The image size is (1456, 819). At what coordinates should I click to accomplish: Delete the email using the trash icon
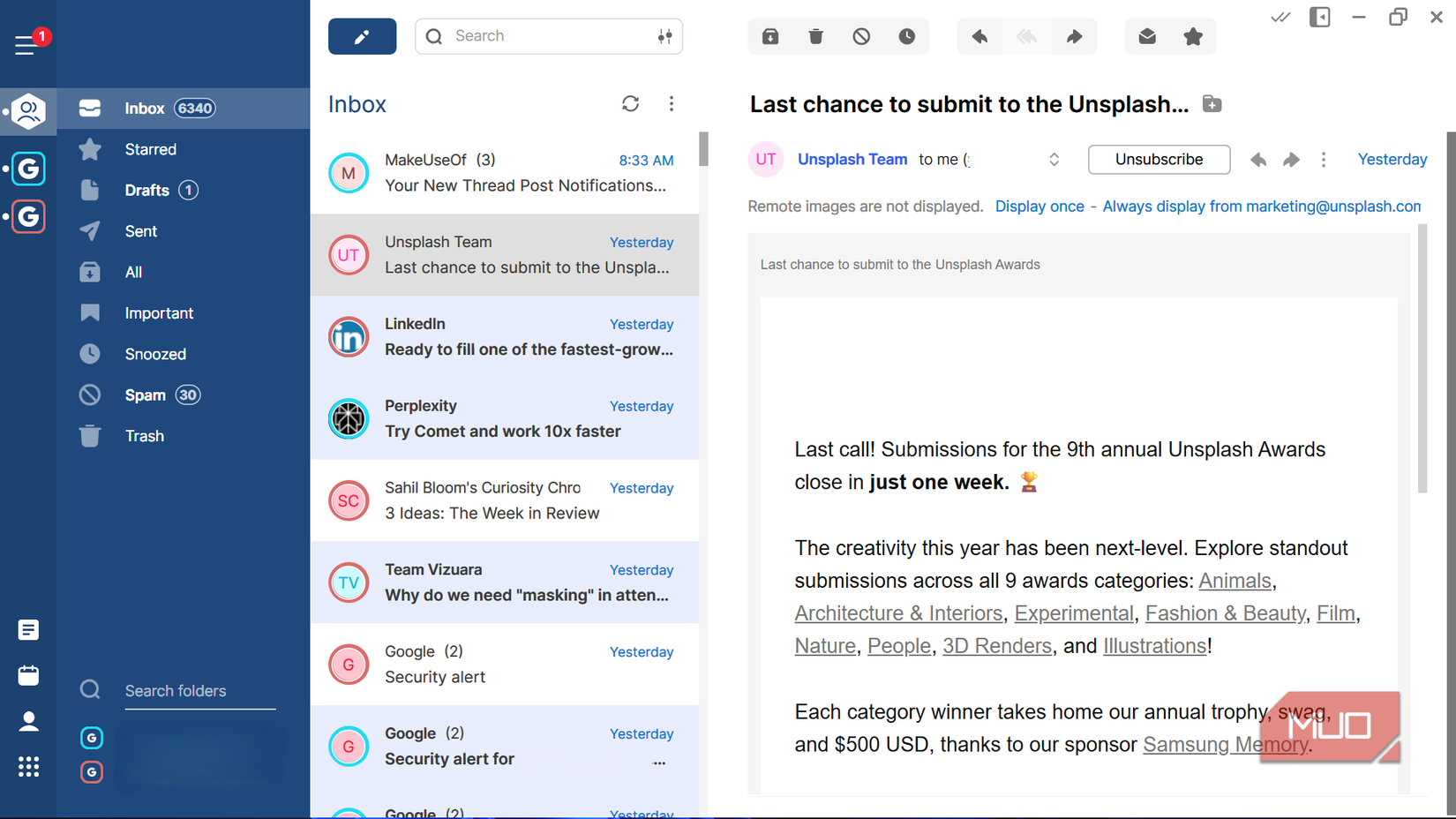tap(815, 36)
